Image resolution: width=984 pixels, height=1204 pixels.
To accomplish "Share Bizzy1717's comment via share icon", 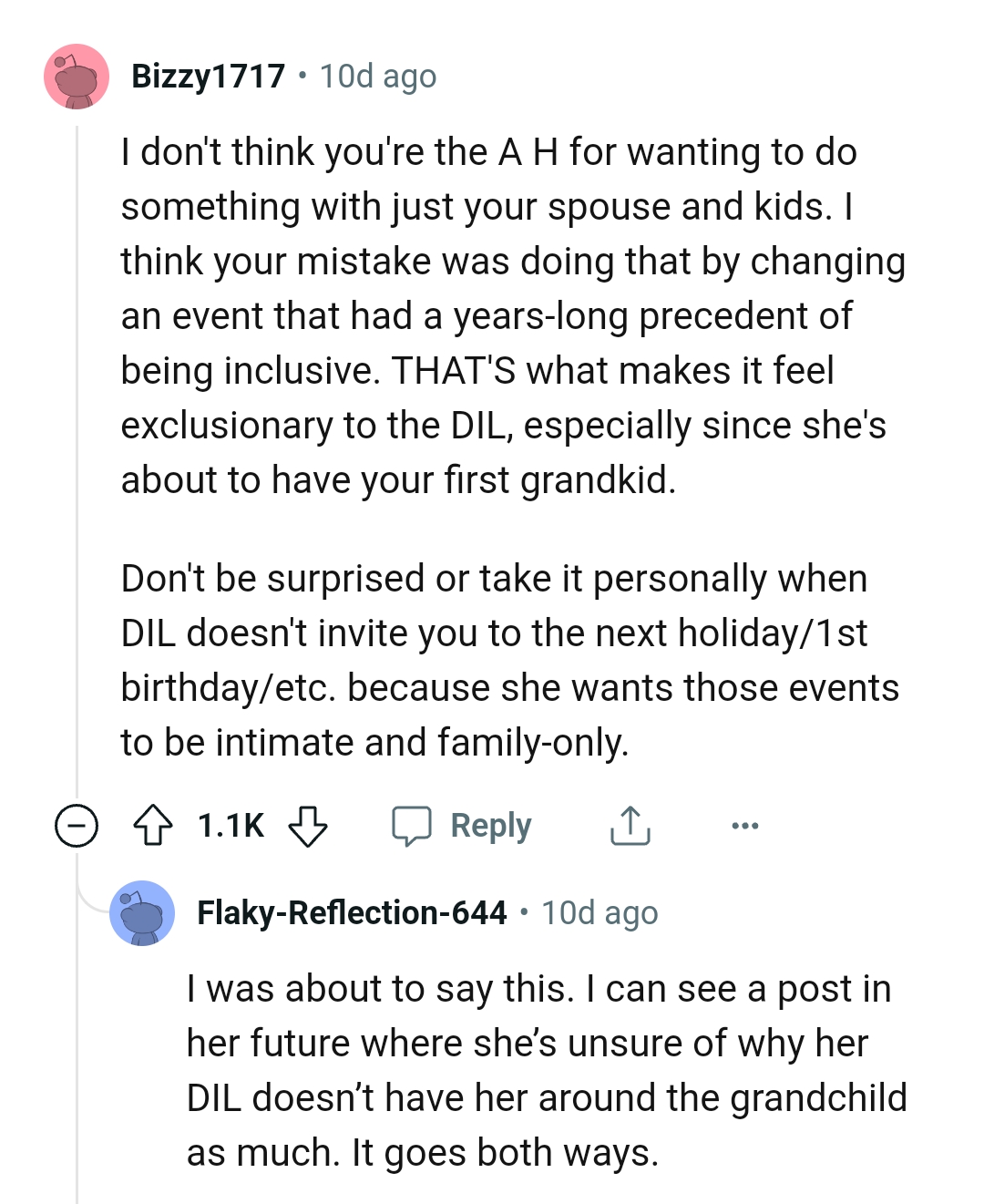I will 630,826.
